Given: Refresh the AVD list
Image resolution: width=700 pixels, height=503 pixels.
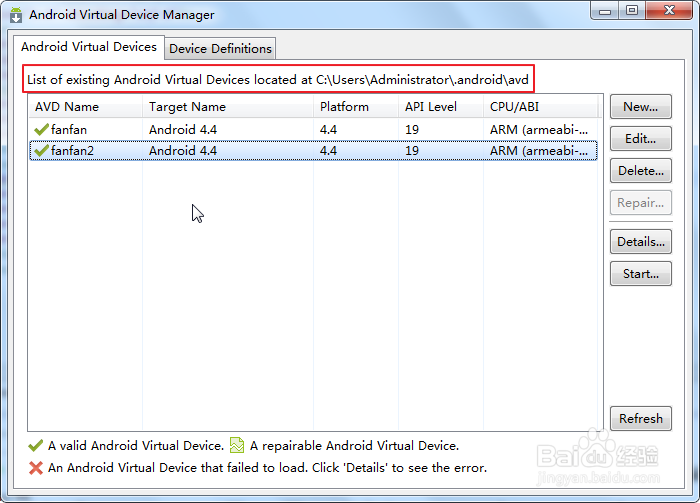Looking at the screenshot, I should (640, 419).
